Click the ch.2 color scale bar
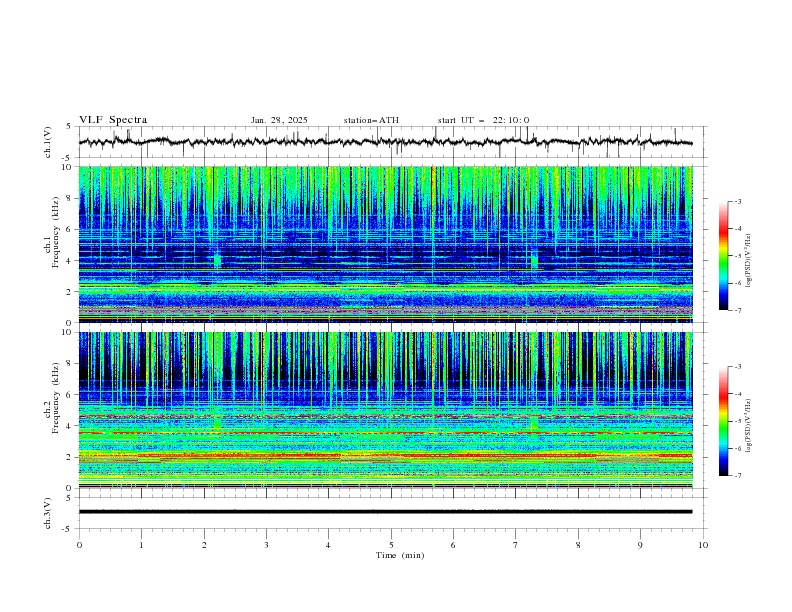 [x=723, y=421]
